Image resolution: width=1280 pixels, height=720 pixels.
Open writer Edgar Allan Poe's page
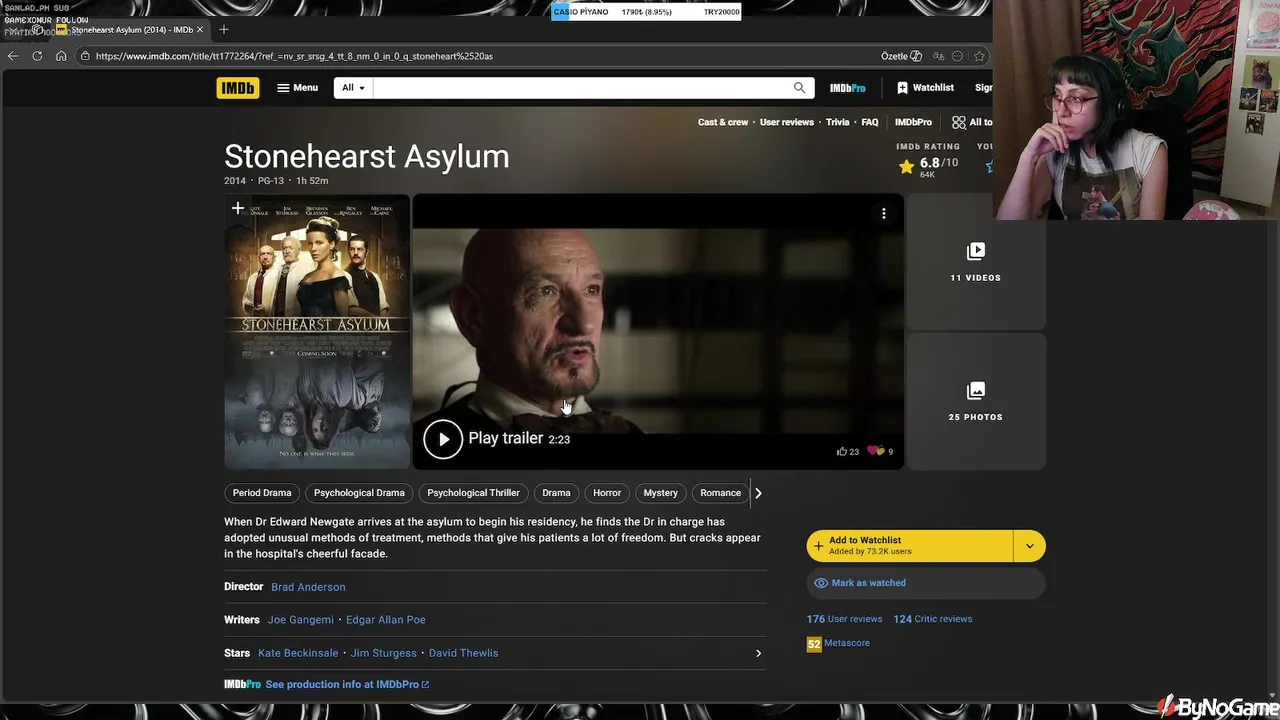(x=386, y=620)
